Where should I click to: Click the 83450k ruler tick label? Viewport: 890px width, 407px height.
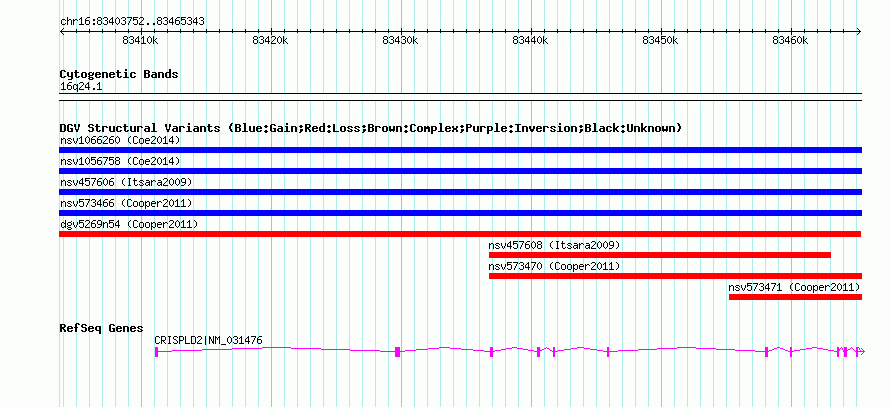(x=661, y=40)
